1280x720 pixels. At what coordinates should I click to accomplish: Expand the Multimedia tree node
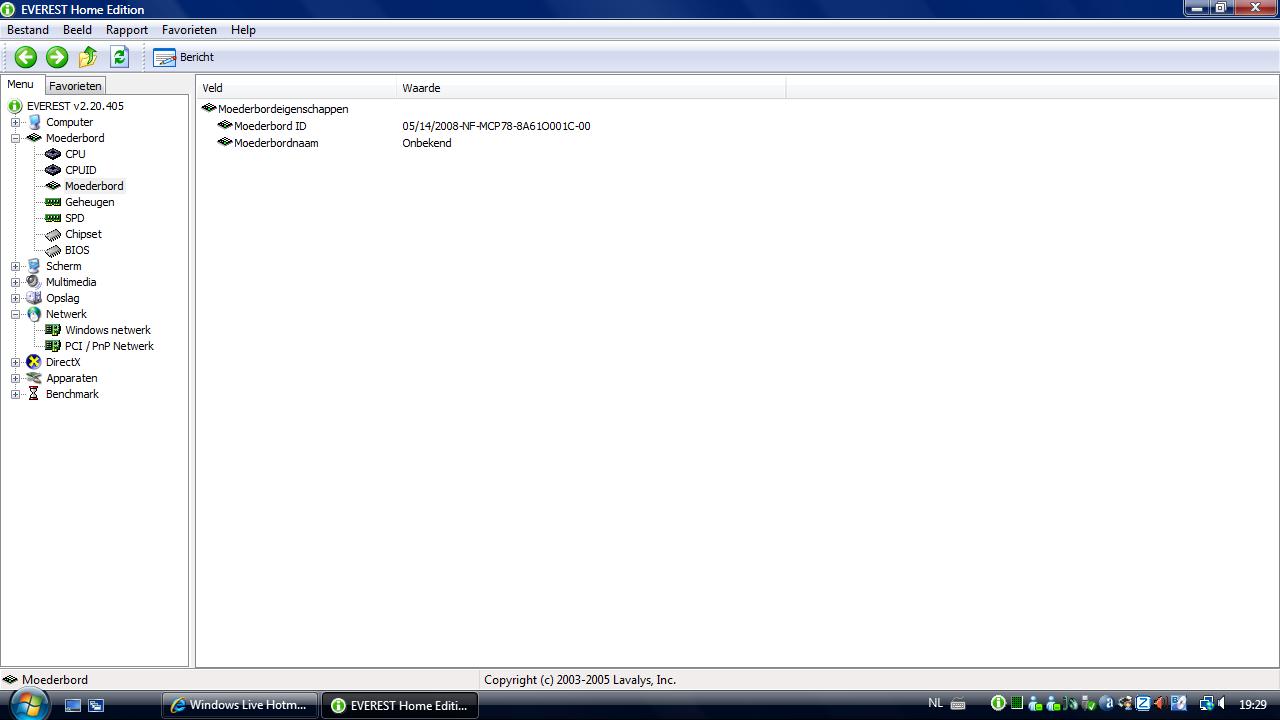pyautogui.click(x=15, y=282)
